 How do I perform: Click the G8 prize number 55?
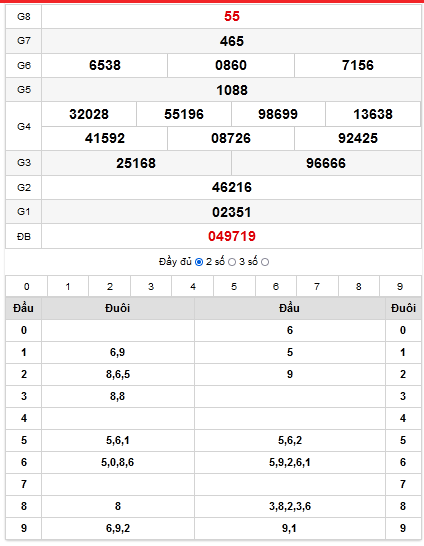pyautogui.click(x=232, y=16)
